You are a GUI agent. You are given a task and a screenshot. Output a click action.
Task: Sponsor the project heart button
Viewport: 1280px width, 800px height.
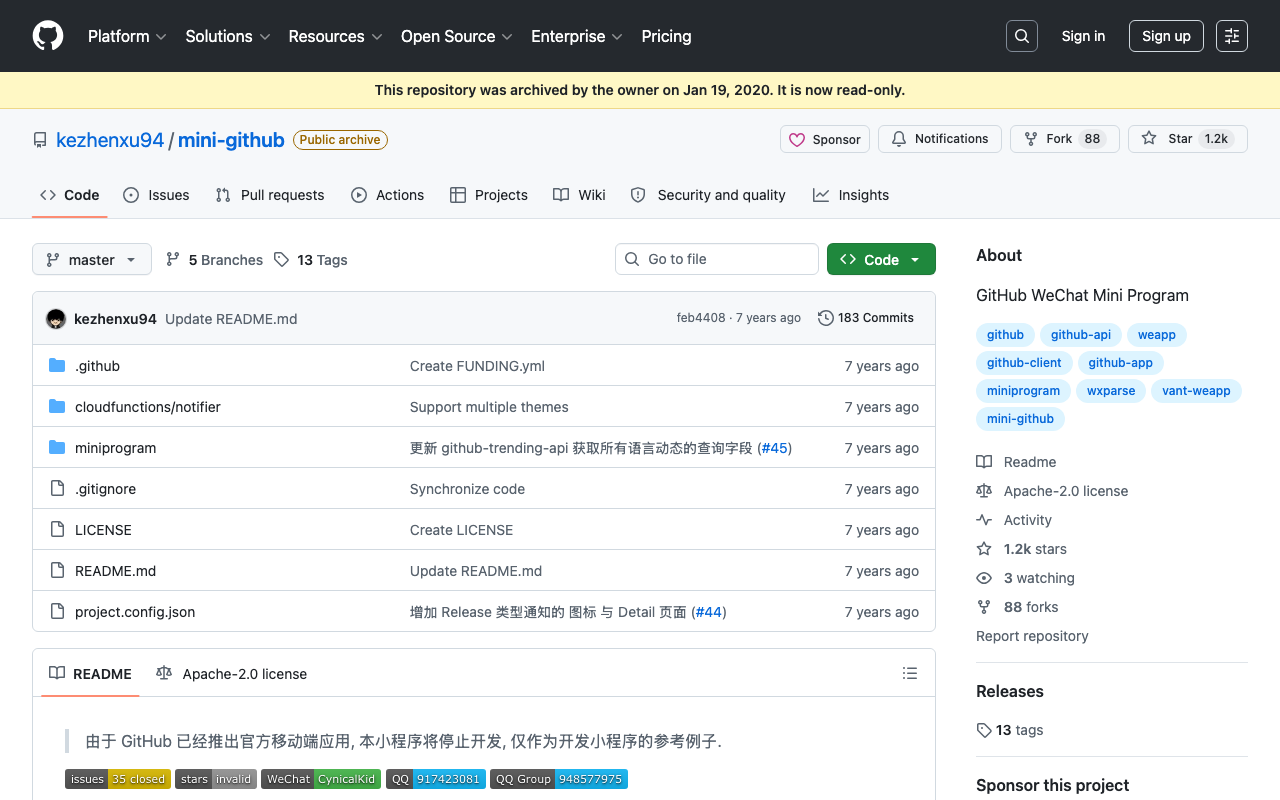pyautogui.click(x=825, y=139)
